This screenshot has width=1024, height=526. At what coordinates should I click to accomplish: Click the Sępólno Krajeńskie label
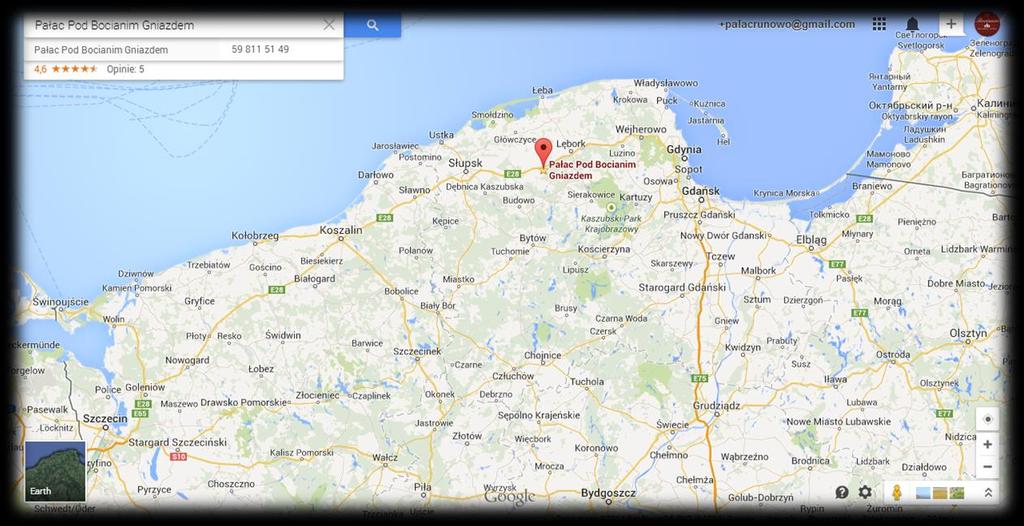pos(539,415)
